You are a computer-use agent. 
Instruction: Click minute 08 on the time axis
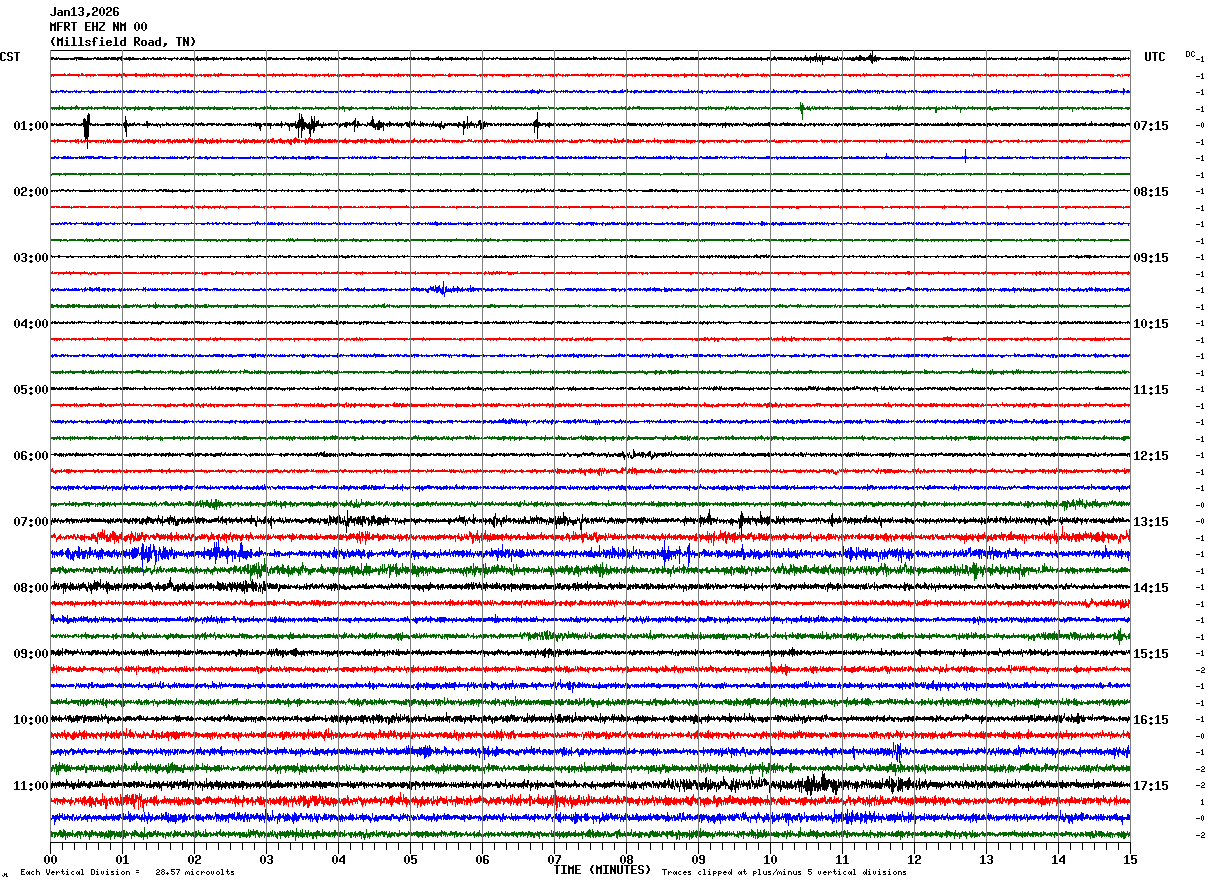[x=626, y=859]
